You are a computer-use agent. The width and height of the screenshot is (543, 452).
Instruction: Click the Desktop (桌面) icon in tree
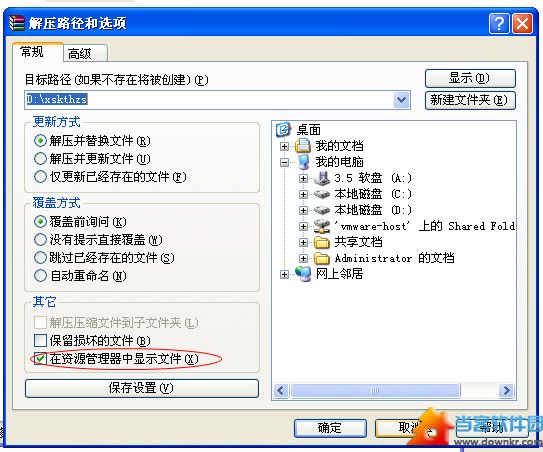(x=283, y=130)
